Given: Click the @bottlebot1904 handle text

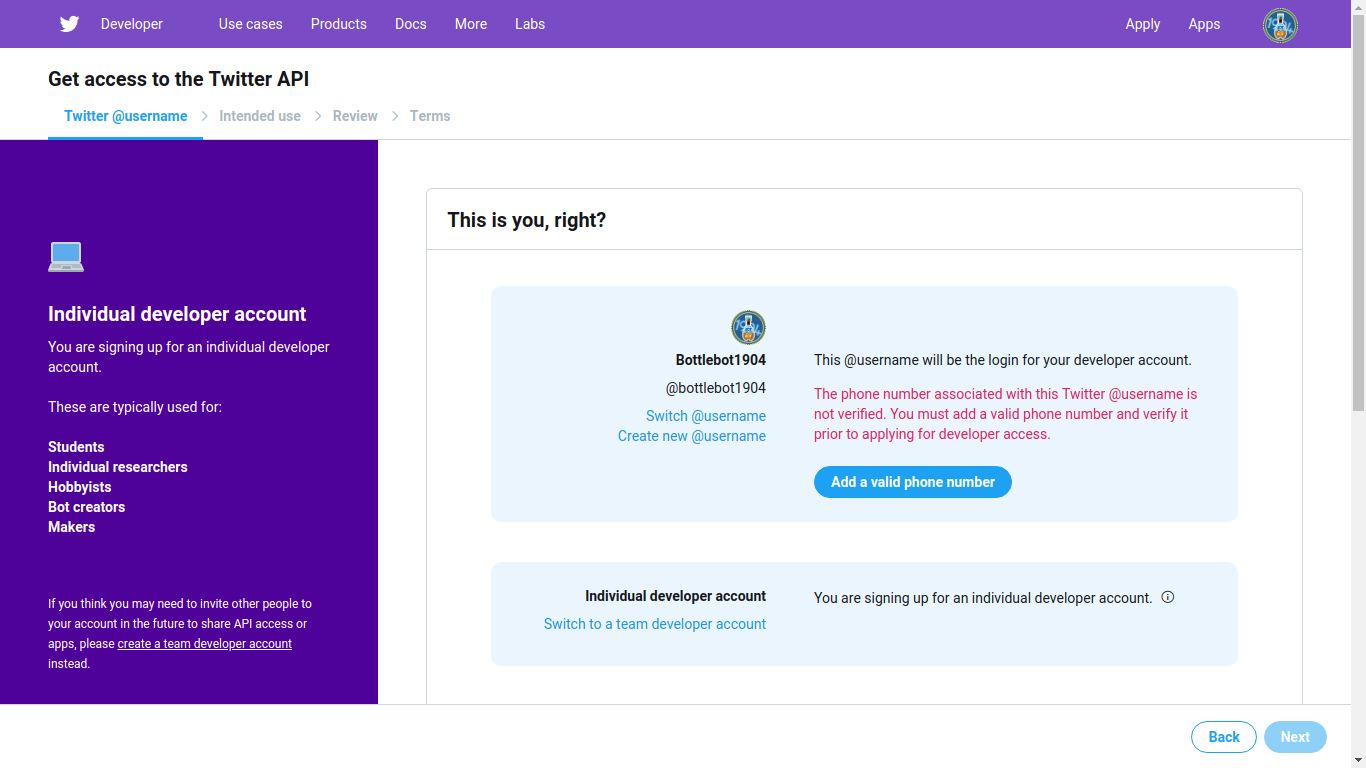Looking at the screenshot, I should coord(716,388).
